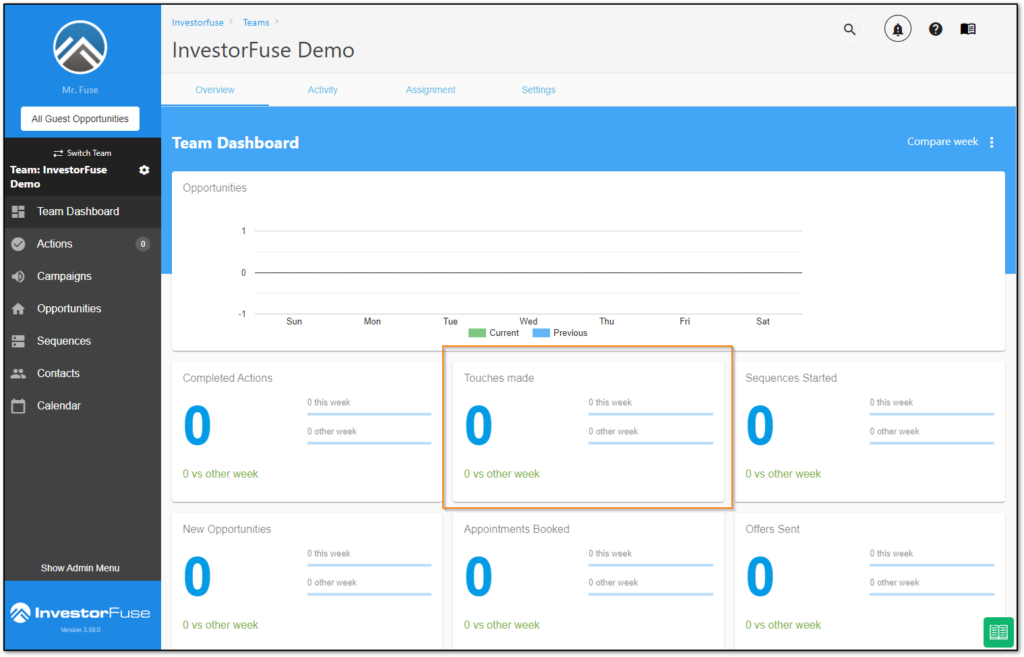Click the Investorfuse breadcrumb link
The width and height of the screenshot is (1024, 657).
pos(198,23)
